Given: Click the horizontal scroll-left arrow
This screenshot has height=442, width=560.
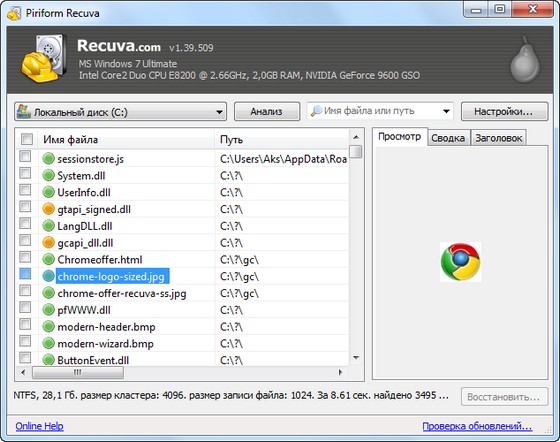Looking at the screenshot, I should point(23,372).
